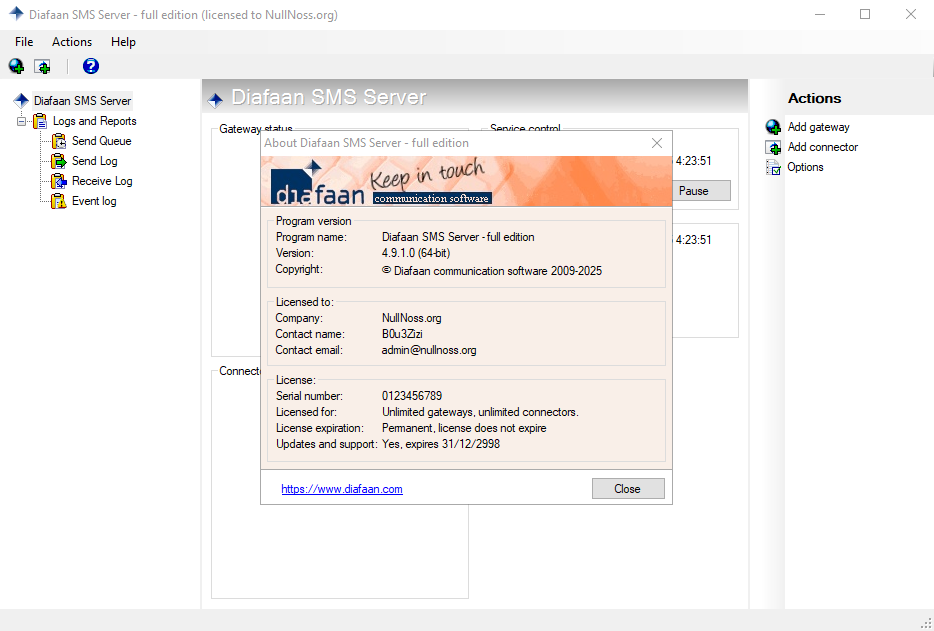934x631 pixels.
Task: Open the Actions menu
Action: 72,42
